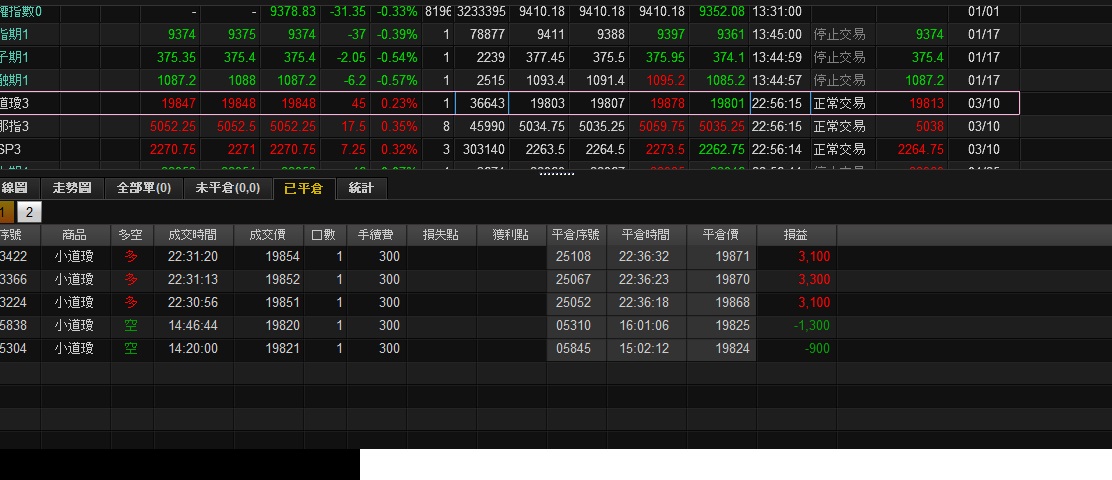Click the 口數 column header
Image resolution: width=1112 pixels, height=480 pixels.
323,235
